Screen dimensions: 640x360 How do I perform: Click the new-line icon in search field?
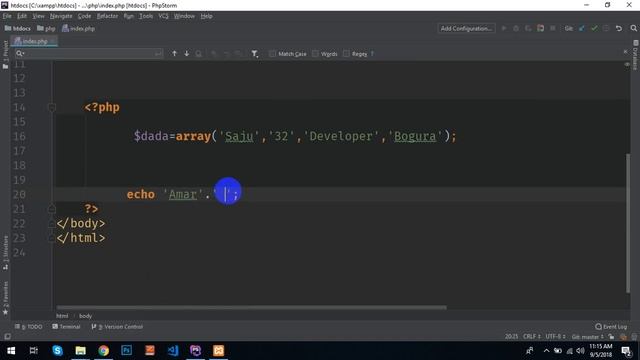click(x=158, y=53)
